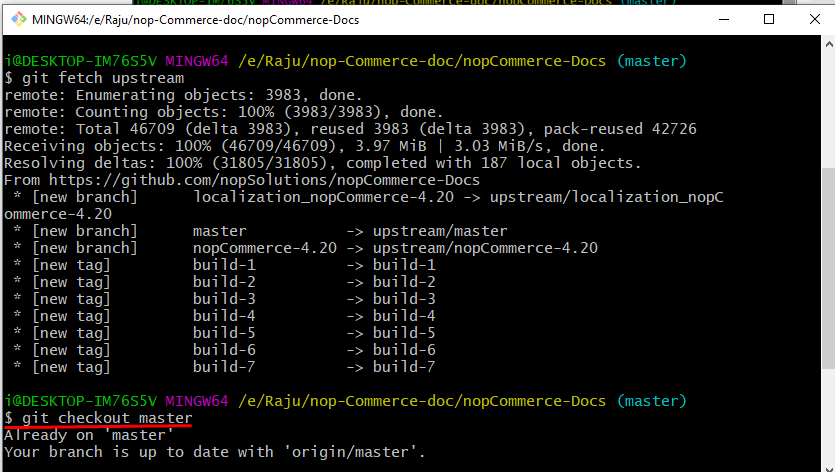This screenshot has height=472, width=835.
Task: Click the upstream/master branch text
Action: coord(440,231)
